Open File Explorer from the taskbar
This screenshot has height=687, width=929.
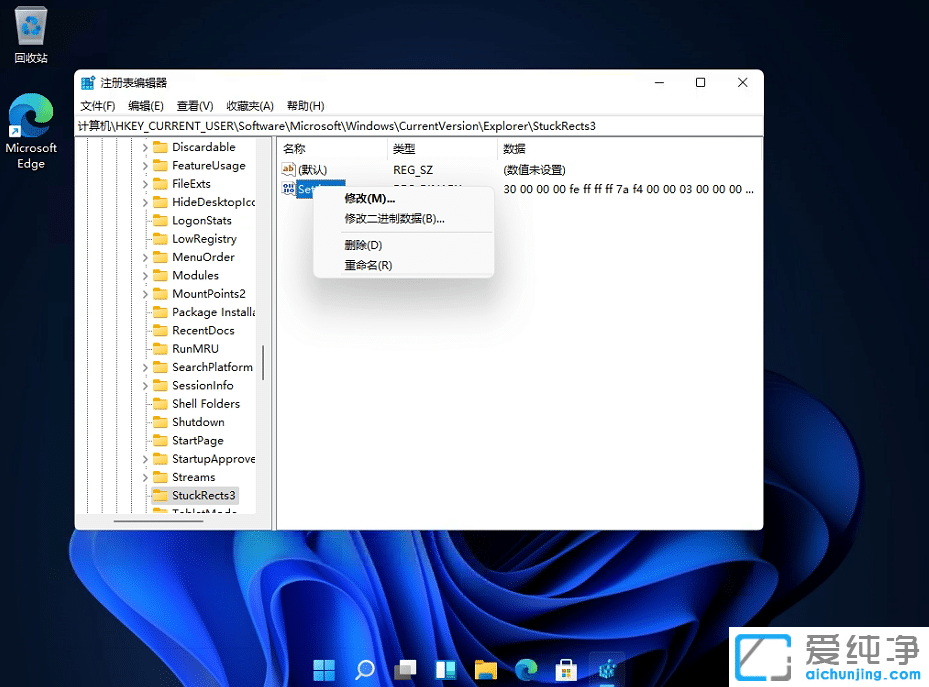(x=485, y=669)
